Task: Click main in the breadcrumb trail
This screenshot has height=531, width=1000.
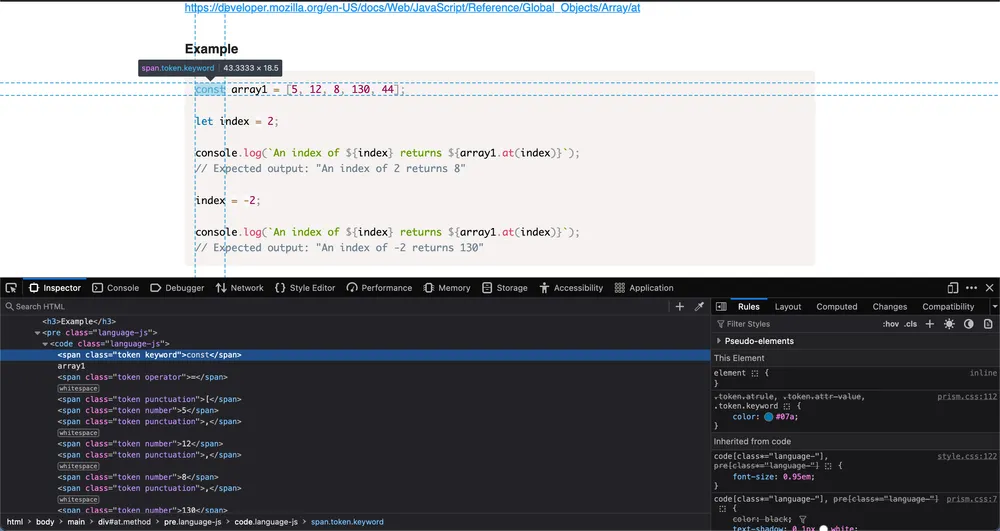Action: click(x=76, y=522)
